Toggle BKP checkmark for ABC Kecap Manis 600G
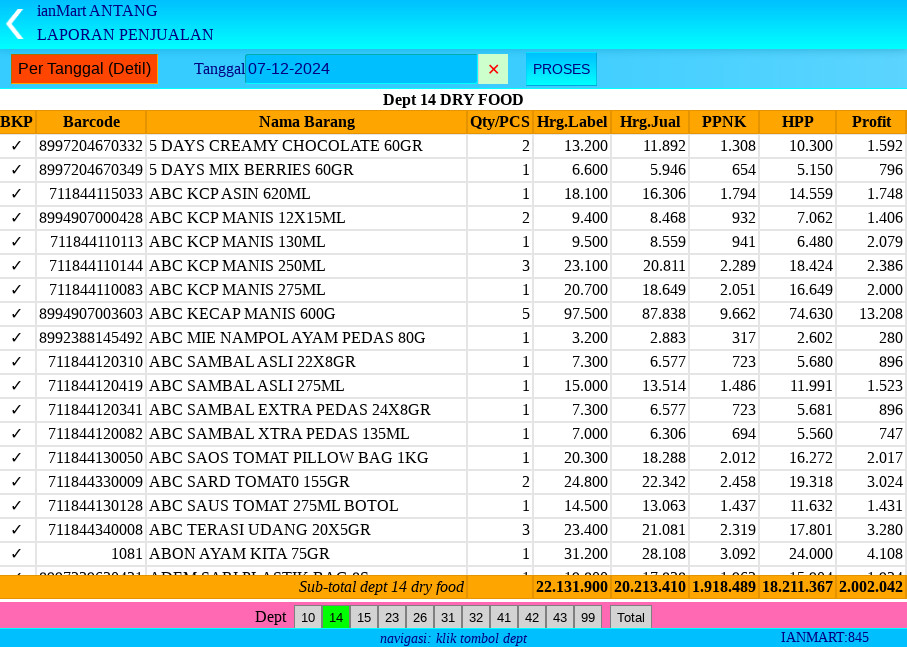The image size is (907, 647). tap(16, 314)
